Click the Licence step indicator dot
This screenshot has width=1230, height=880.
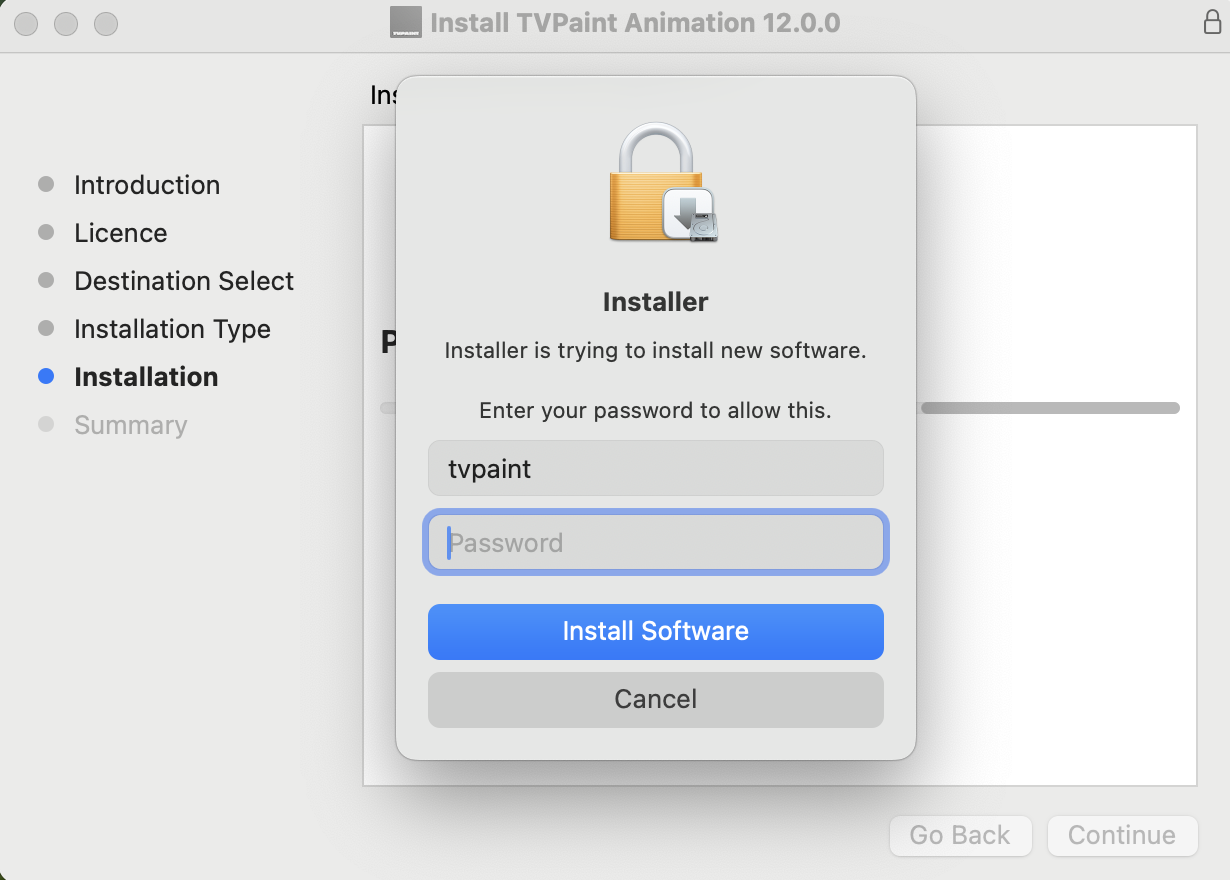[46, 232]
